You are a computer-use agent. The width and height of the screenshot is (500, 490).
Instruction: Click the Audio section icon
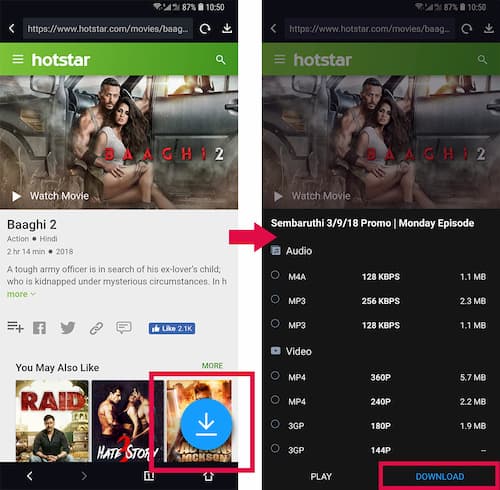pyautogui.click(x=275, y=250)
